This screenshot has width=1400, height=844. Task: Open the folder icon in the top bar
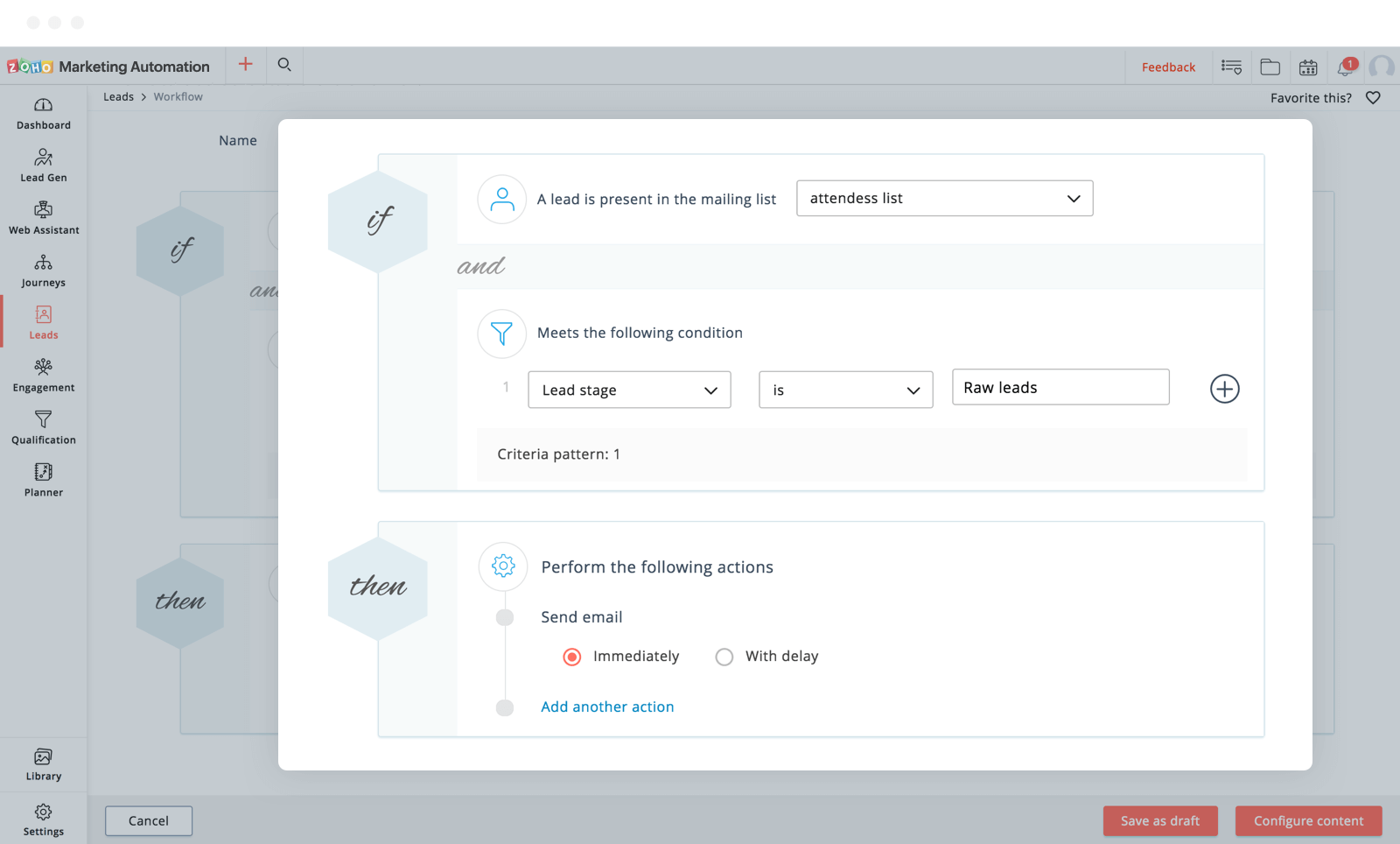click(x=1270, y=67)
